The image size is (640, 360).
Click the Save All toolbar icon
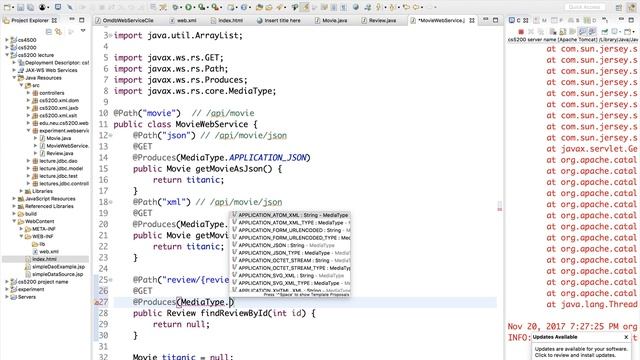click(31, 7)
